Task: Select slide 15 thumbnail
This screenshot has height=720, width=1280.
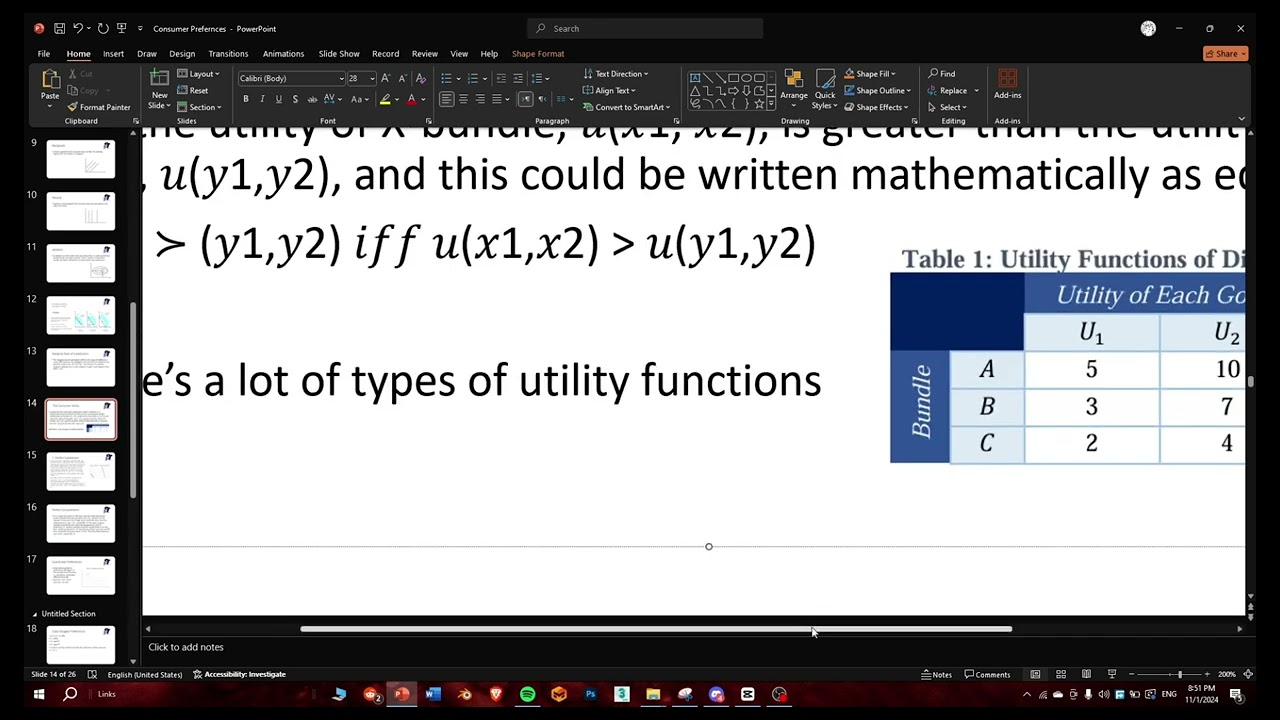Action: (81, 471)
